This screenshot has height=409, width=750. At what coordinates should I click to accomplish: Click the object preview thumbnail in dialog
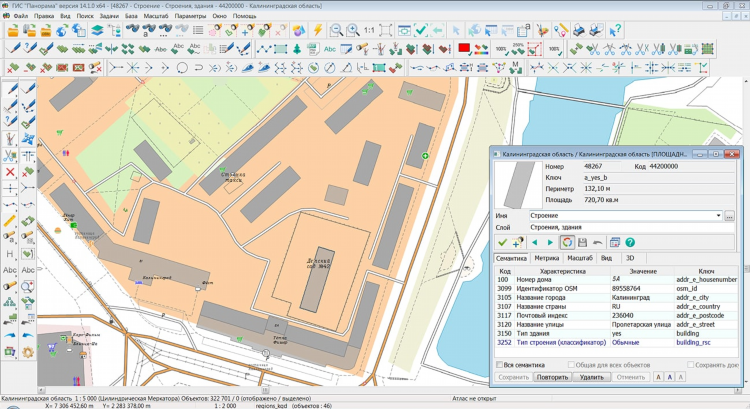click(518, 185)
